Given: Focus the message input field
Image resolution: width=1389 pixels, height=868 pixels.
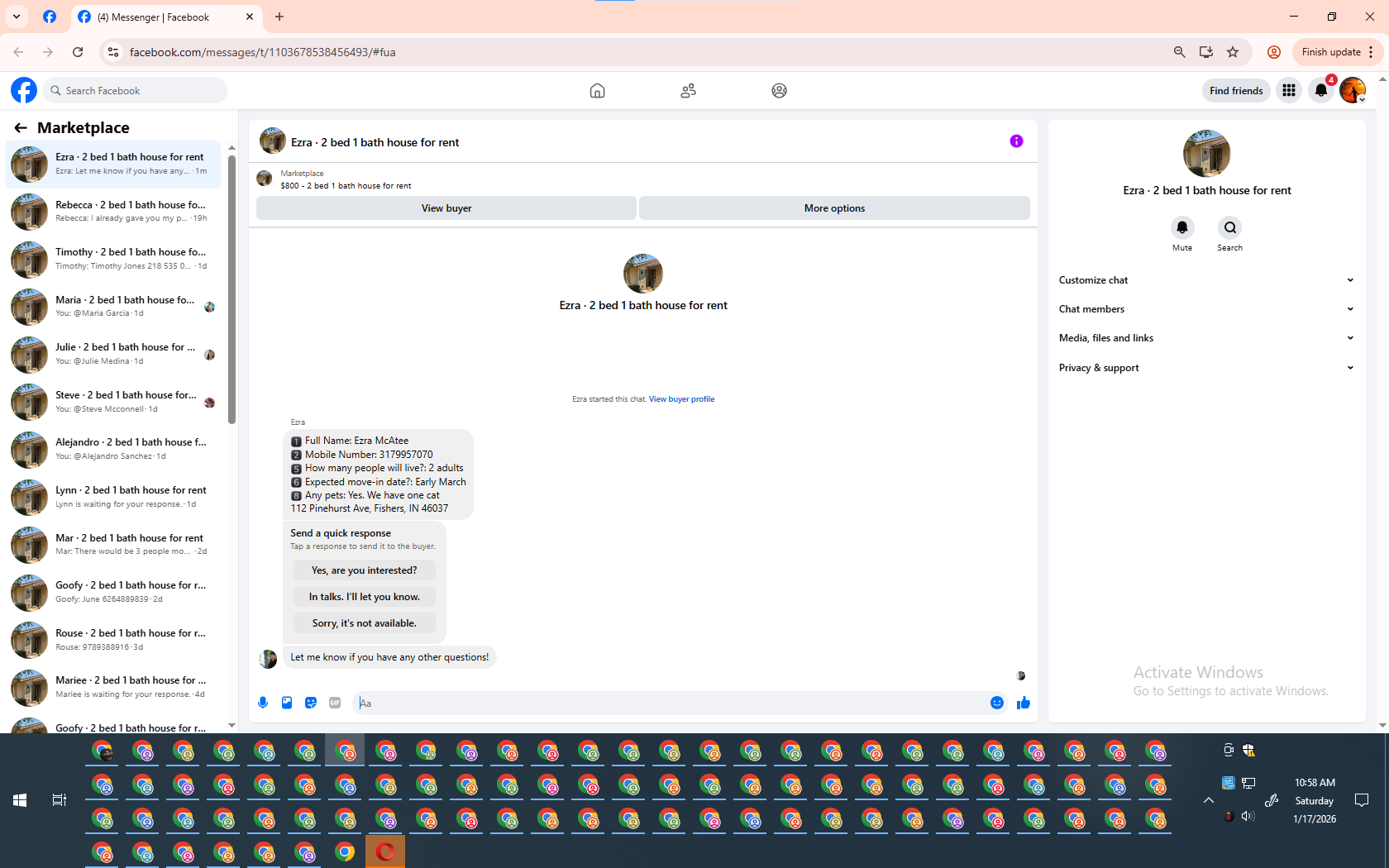Looking at the screenshot, I should click(x=670, y=703).
